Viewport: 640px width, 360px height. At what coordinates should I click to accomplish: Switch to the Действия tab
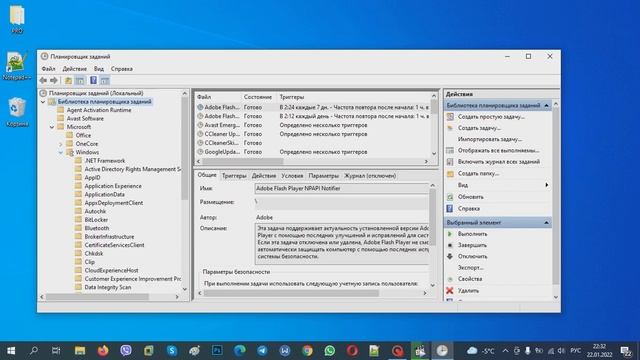pyautogui.click(x=264, y=176)
